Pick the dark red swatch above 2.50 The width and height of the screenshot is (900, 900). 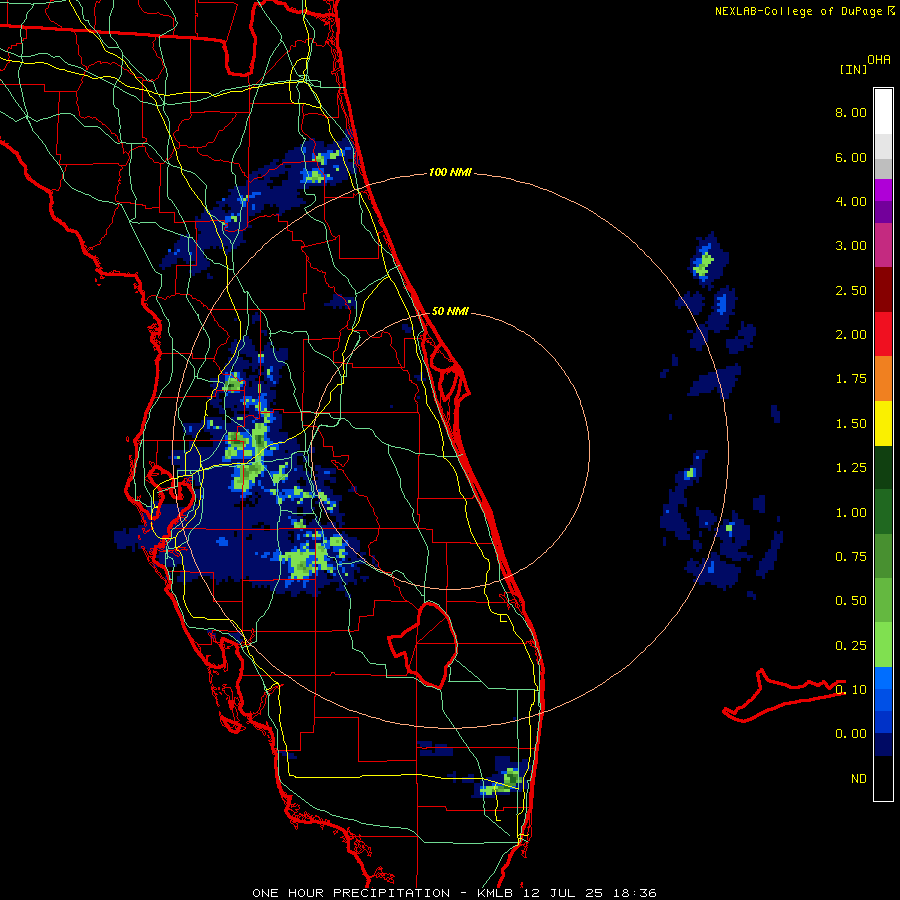883,290
